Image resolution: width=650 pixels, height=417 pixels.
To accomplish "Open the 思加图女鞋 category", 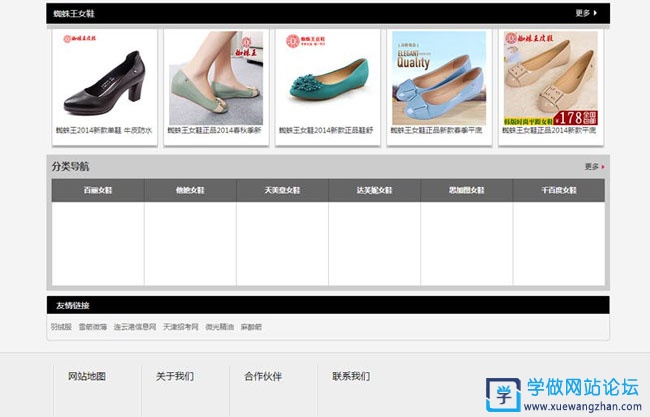I will (x=466, y=190).
